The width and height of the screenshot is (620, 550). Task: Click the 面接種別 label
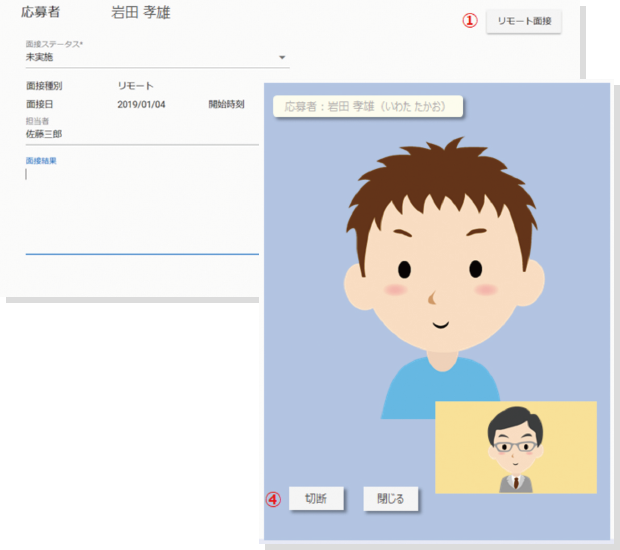coord(44,86)
